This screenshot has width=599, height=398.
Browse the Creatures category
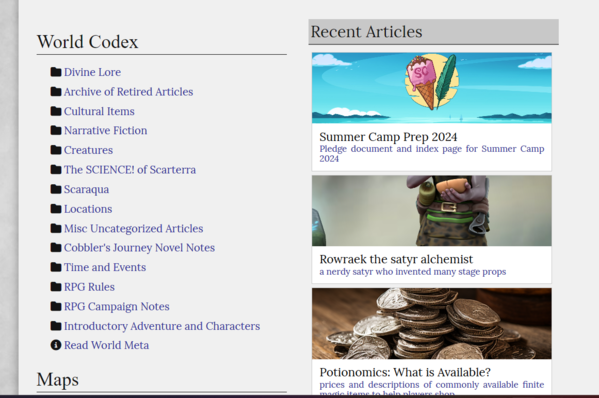click(88, 150)
